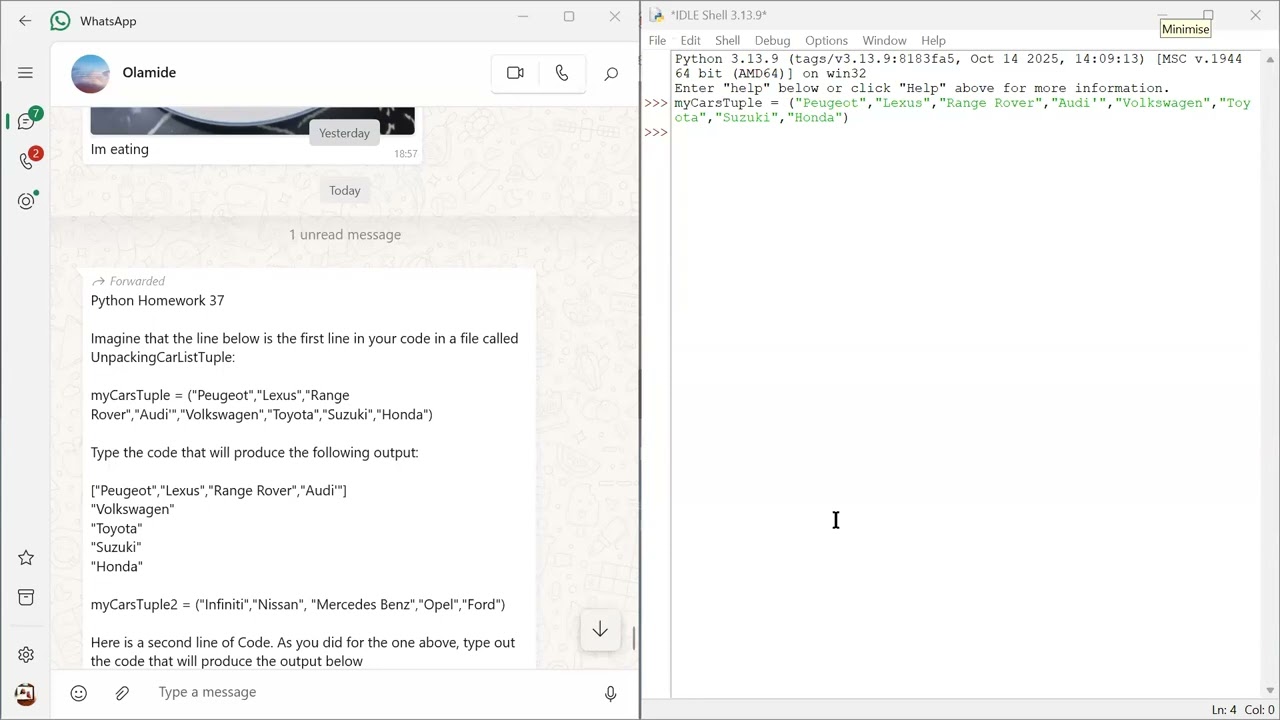The height and width of the screenshot is (720, 1280).
Task: Click the WhatsApp back arrow
Action: pyautogui.click(x=25, y=21)
